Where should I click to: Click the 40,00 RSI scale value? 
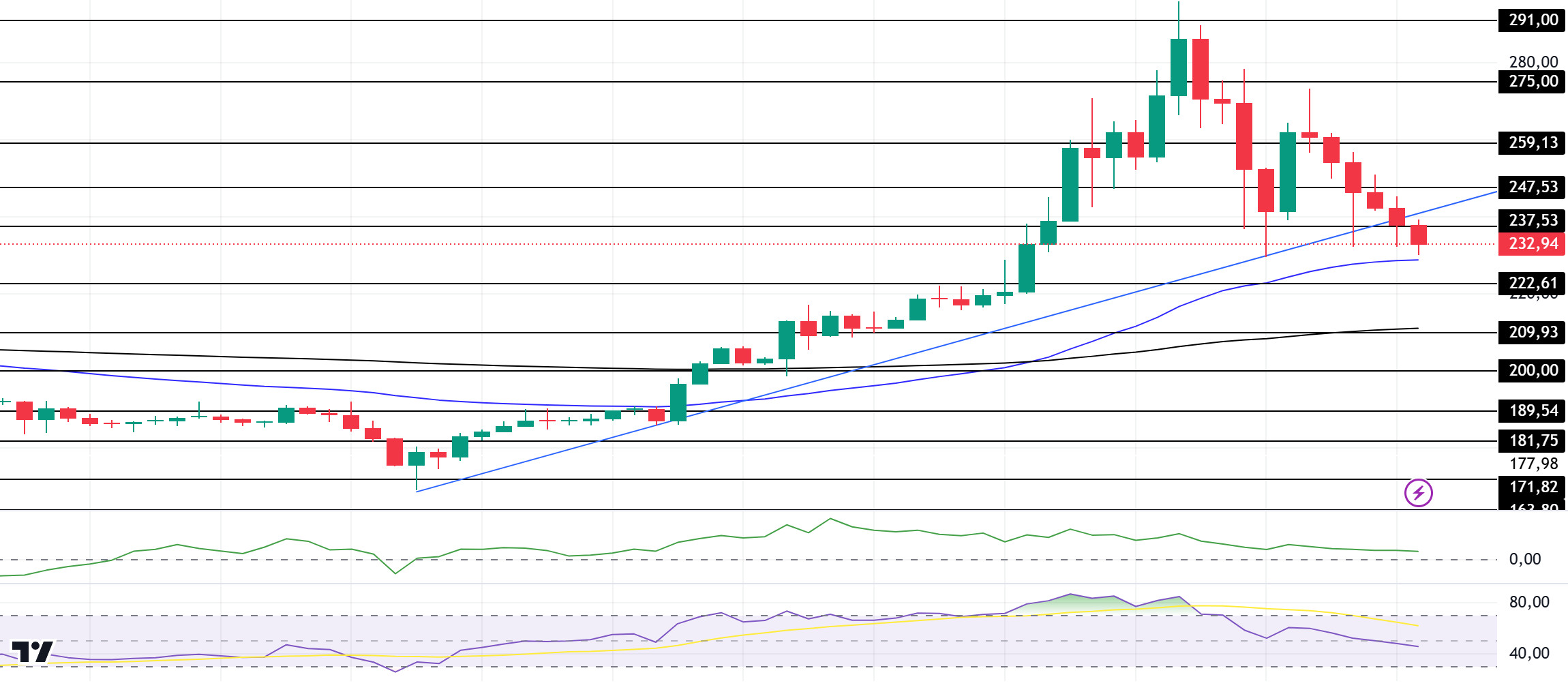1529,653
